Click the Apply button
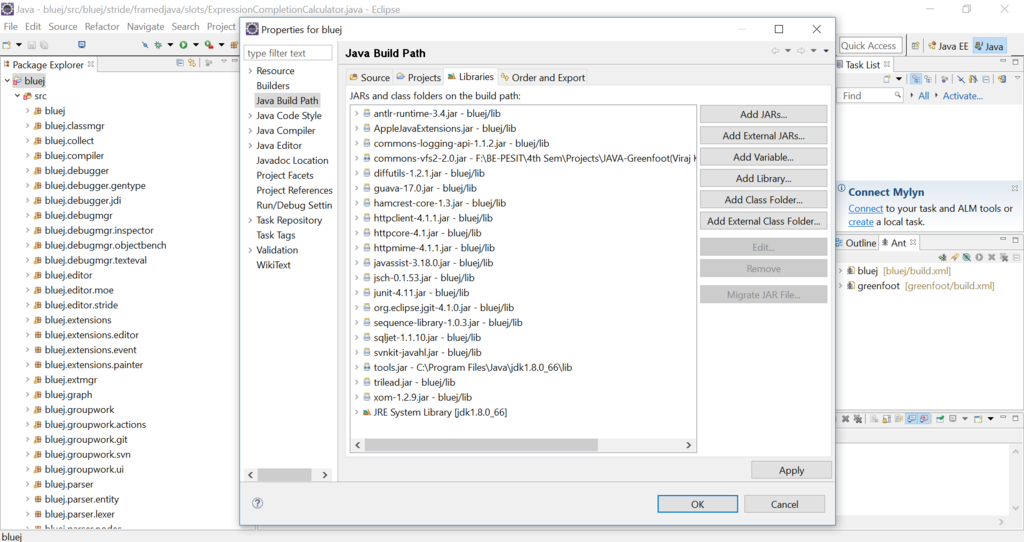Viewport: 1024px width, 542px height. click(791, 470)
